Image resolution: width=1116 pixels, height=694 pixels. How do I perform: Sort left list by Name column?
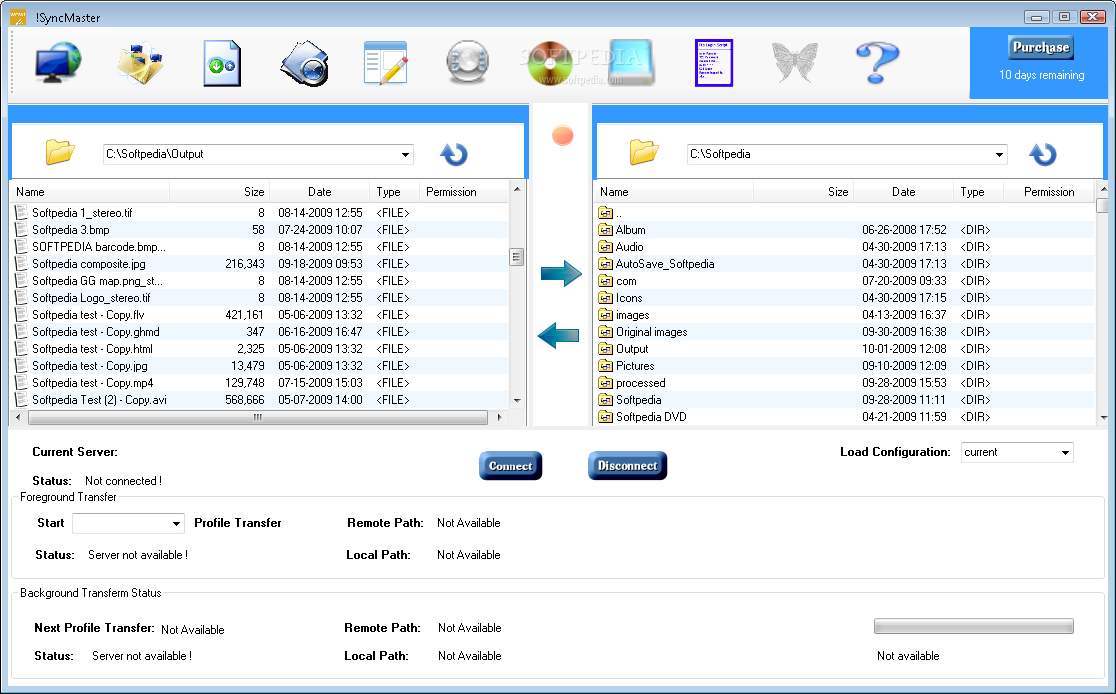pos(90,192)
